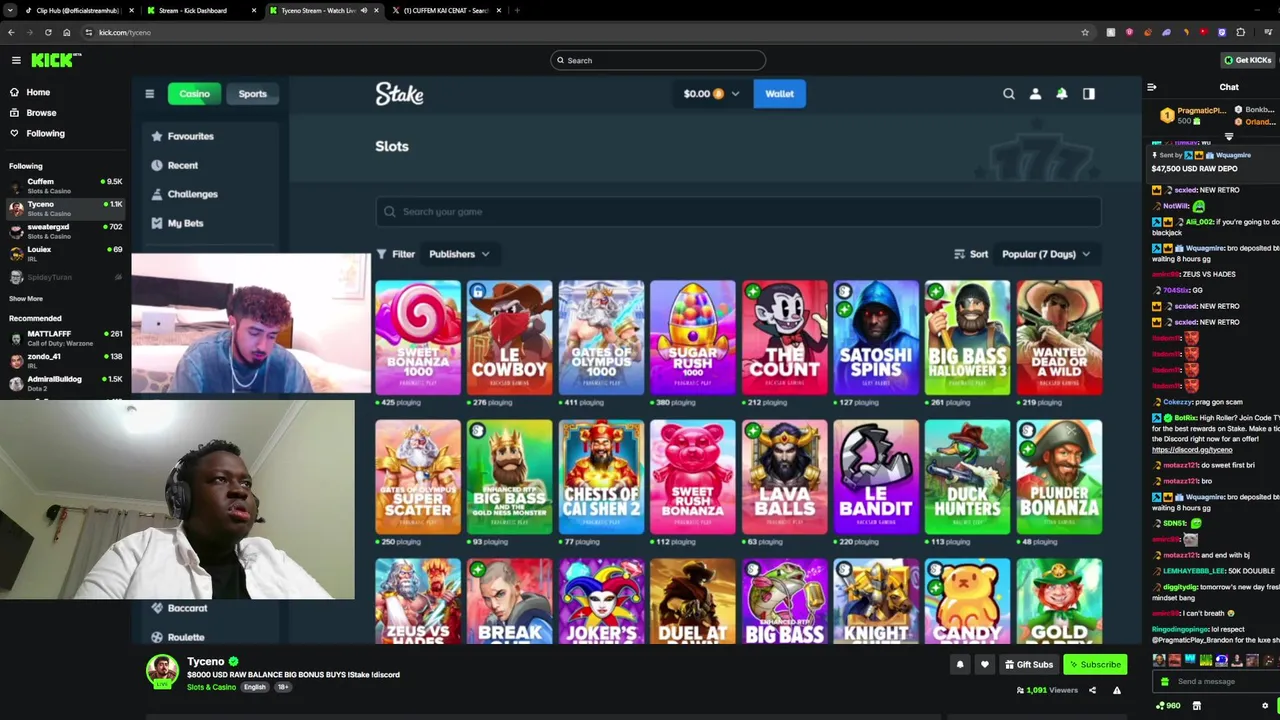This screenshot has width=1280, height=720.
Task: Click the Filter icon label
Action: (396, 254)
